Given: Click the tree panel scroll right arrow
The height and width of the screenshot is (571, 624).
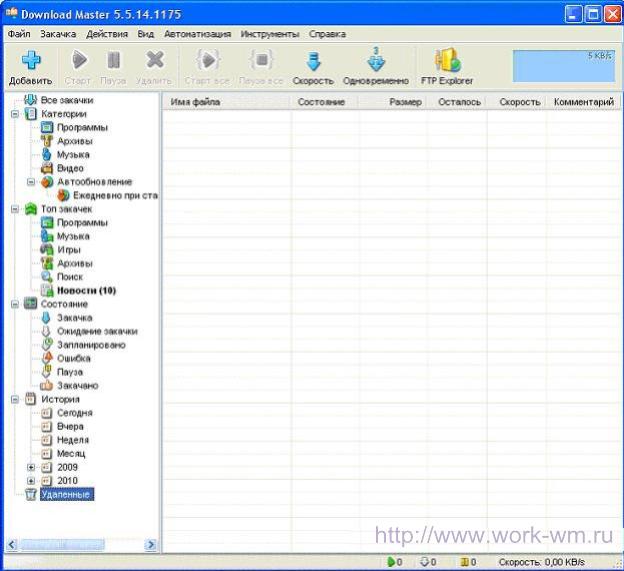Looking at the screenshot, I should [x=151, y=544].
